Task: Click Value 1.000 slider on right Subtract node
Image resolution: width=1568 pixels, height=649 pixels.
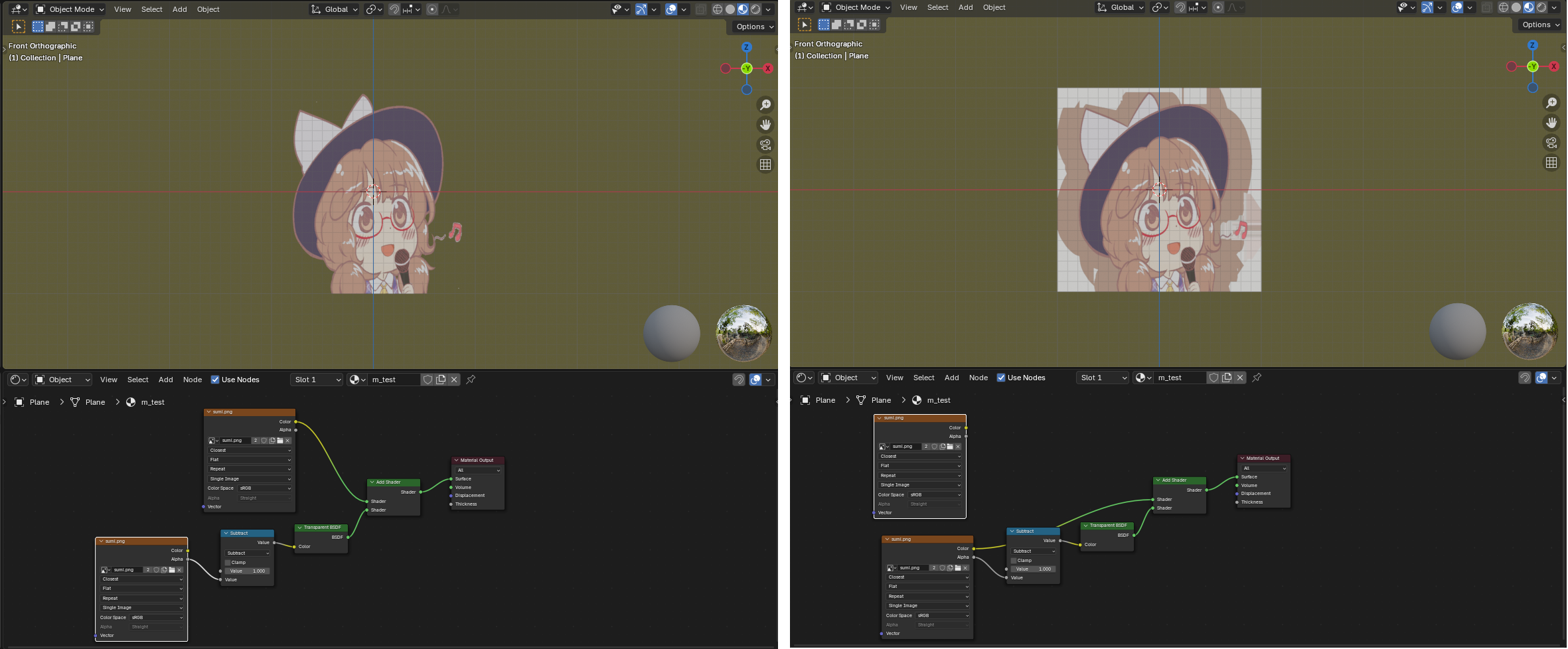Action: [x=1033, y=569]
